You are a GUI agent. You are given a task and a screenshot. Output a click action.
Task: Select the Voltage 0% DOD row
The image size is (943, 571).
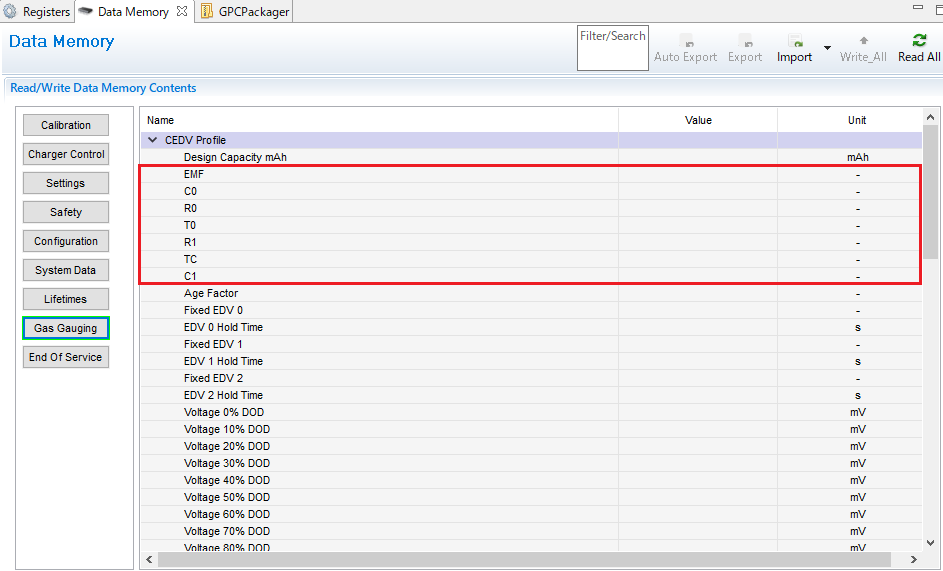click(x=531, y=412)
